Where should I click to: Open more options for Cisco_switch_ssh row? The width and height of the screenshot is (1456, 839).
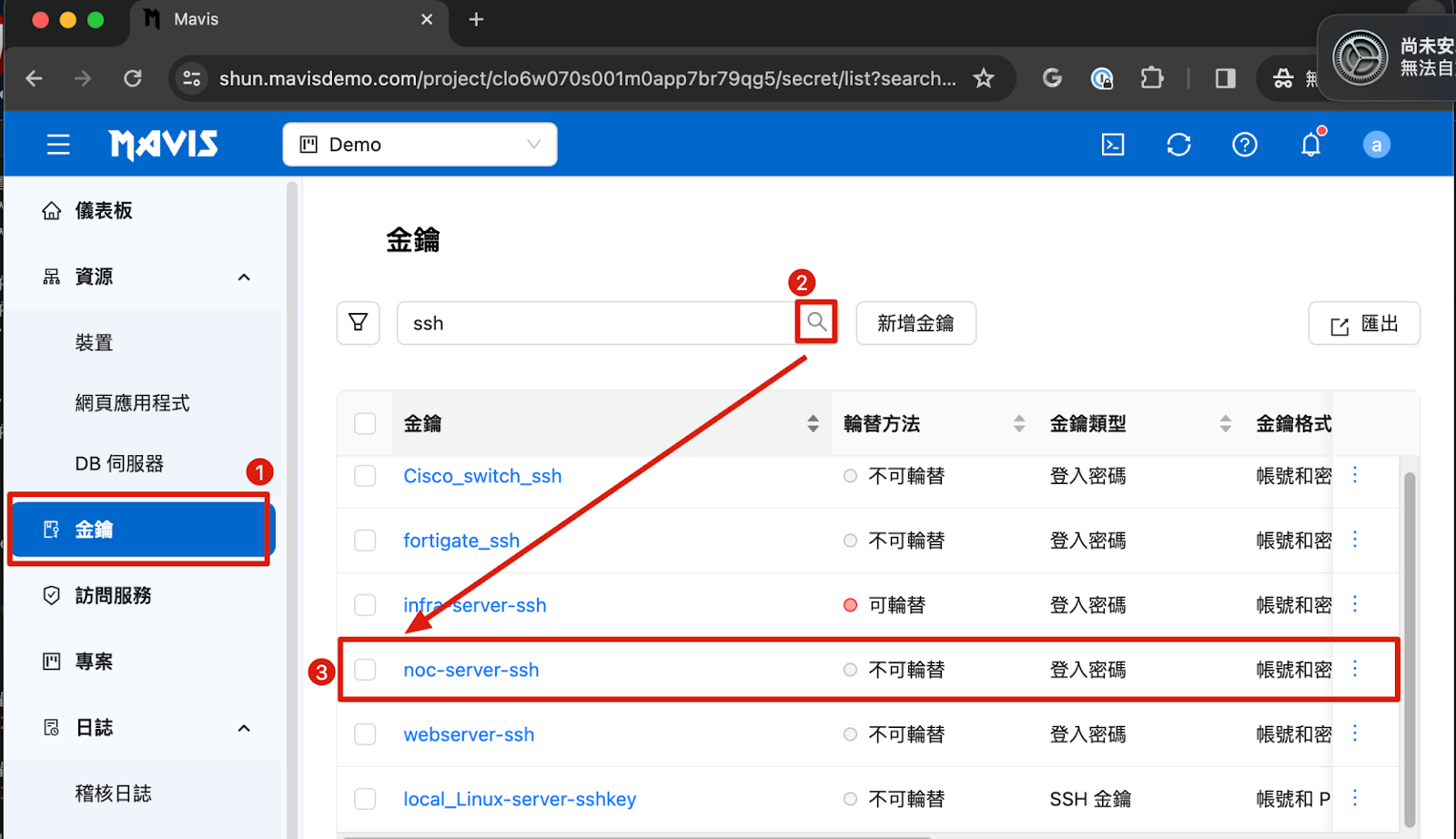coord(1354,475)
